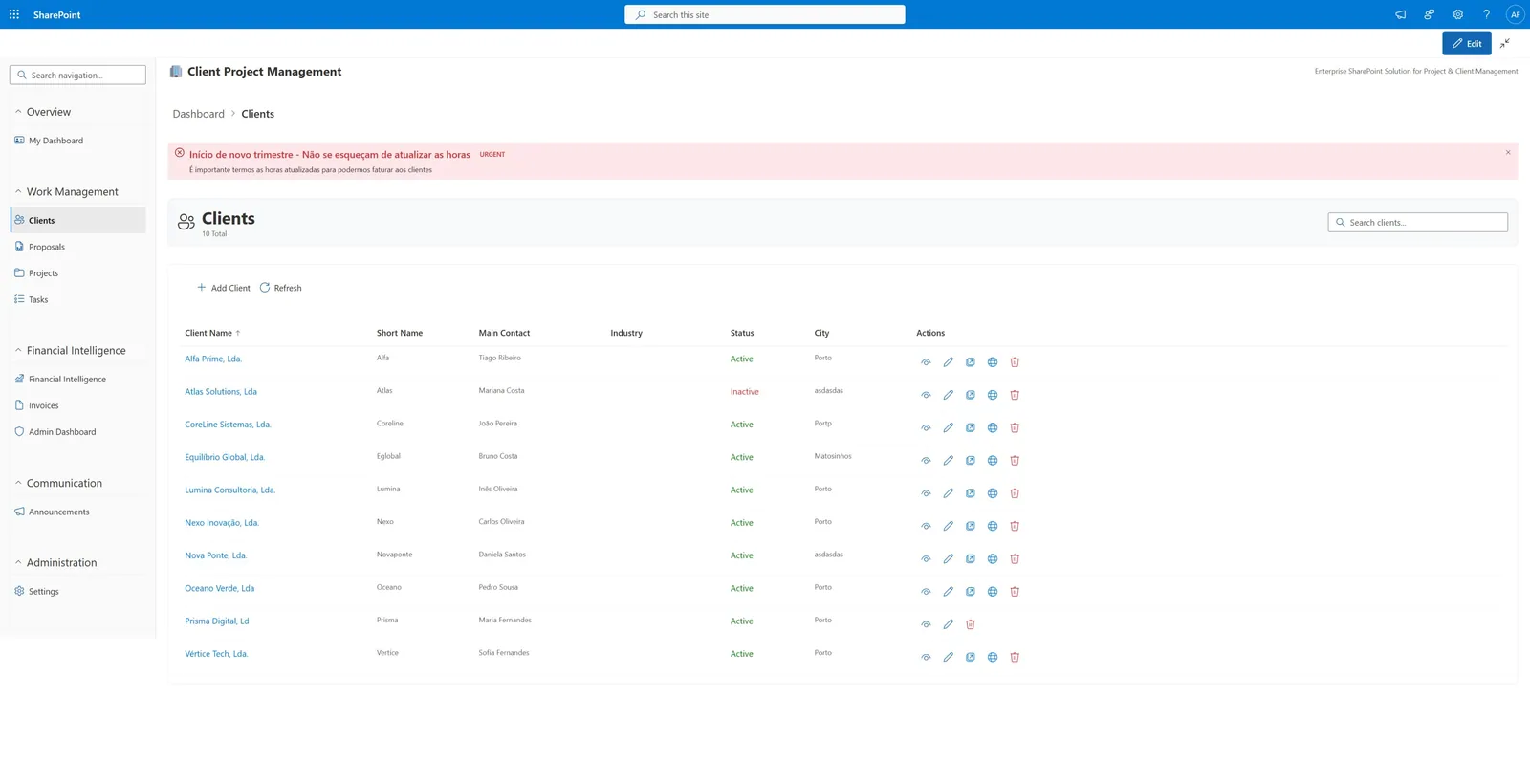Dismiss the urgent announcement banner
The image size is (1530, 784).
[x=1508, y=153]
